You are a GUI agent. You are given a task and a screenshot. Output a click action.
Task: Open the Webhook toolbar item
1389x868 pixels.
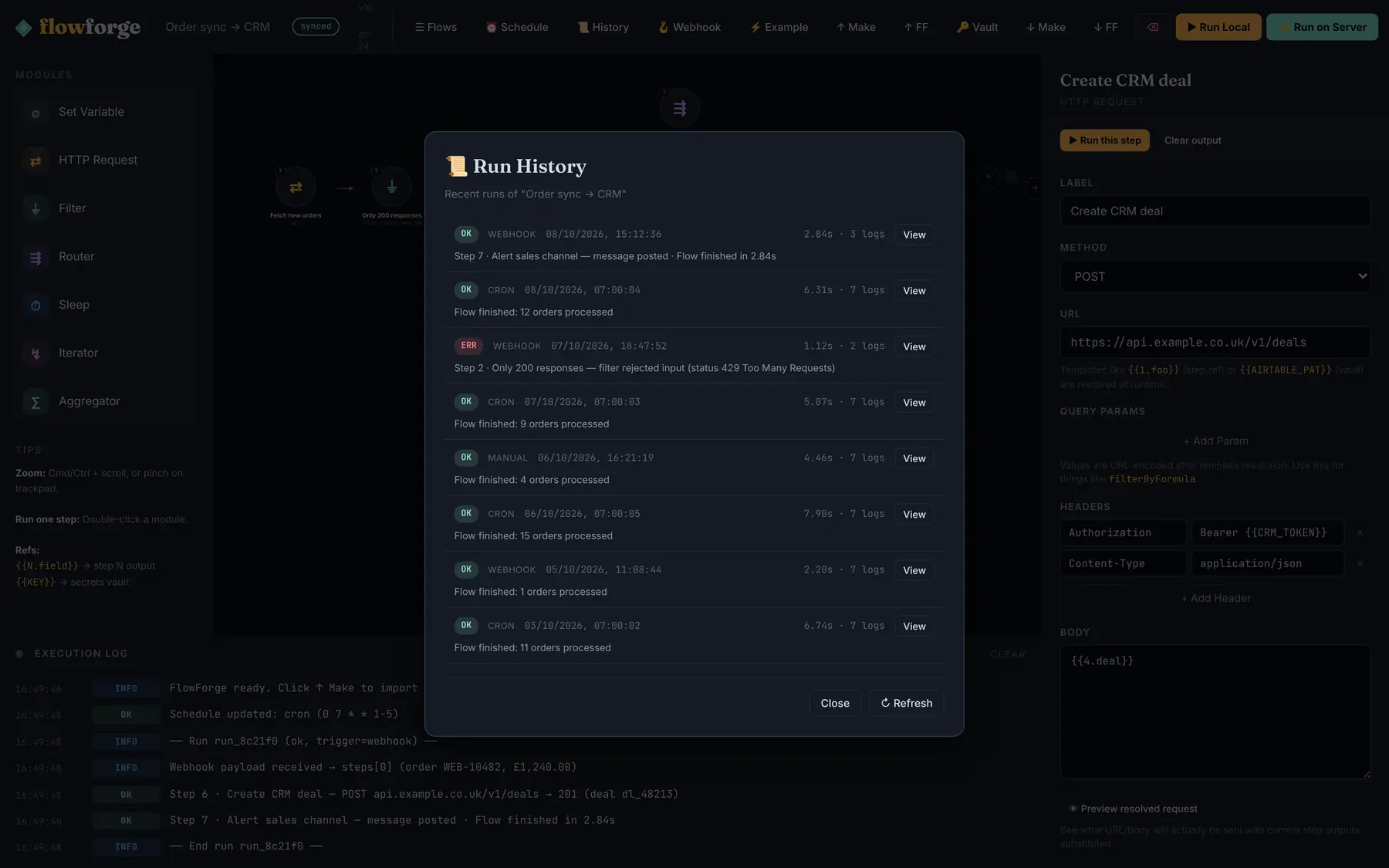(x=690, y=27)
